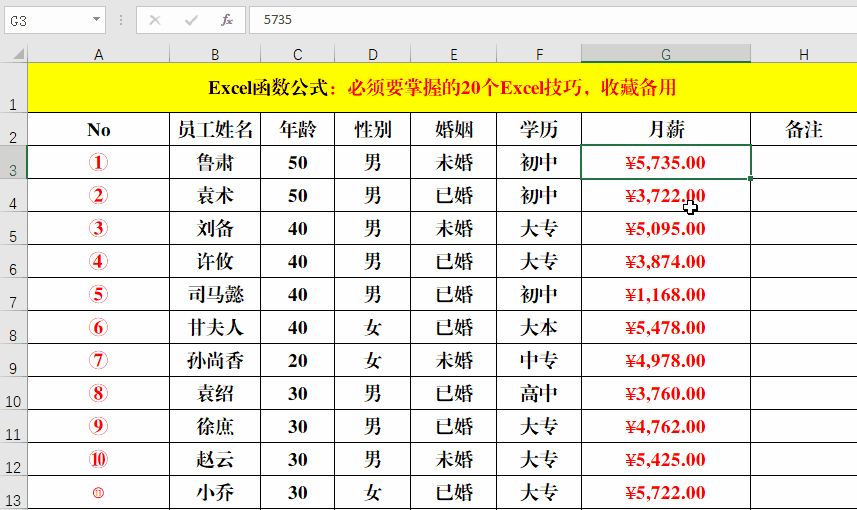The width and height of the screenshot is (857, 510).
Task: Select salary cell ¥4,978.00
Action: tap(666, 360)
